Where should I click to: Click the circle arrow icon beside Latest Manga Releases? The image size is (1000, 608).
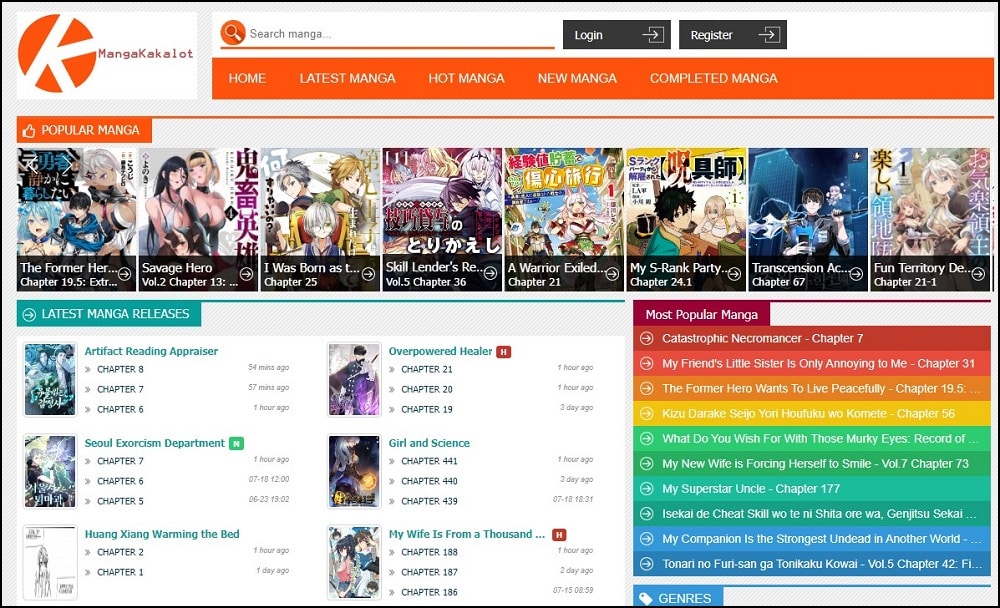[x=29, y=314]
